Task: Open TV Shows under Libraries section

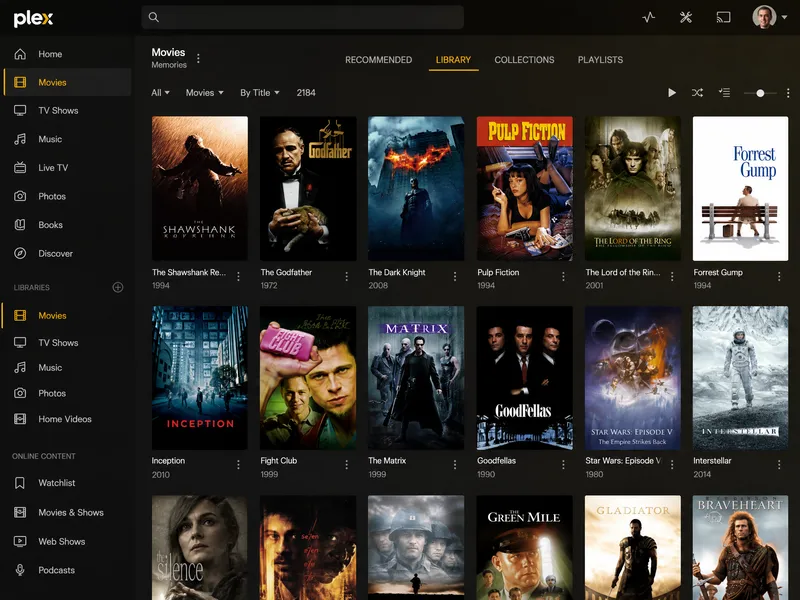Action: click(67, 343)
